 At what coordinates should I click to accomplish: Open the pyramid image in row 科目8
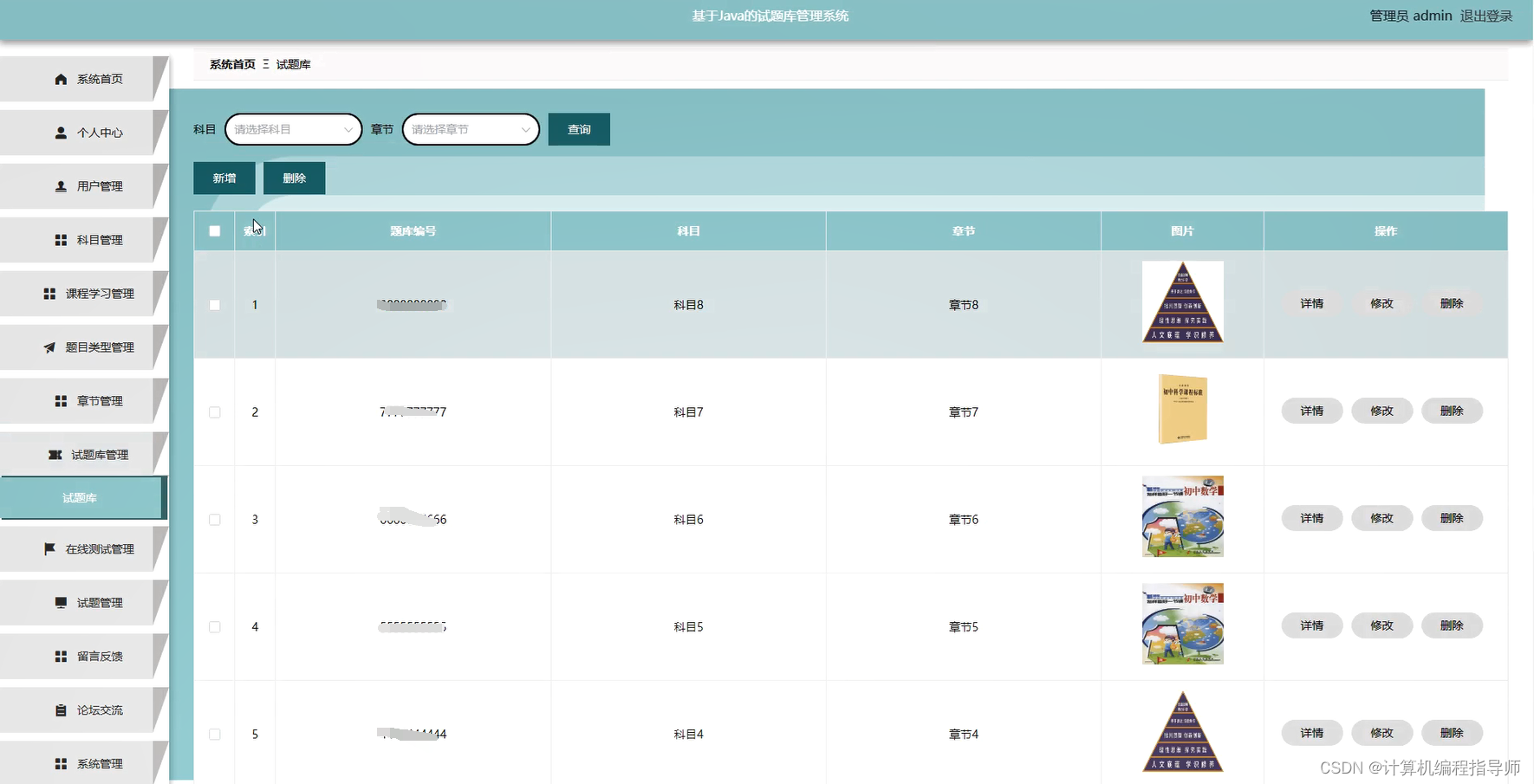click(x=1183, y=302)
